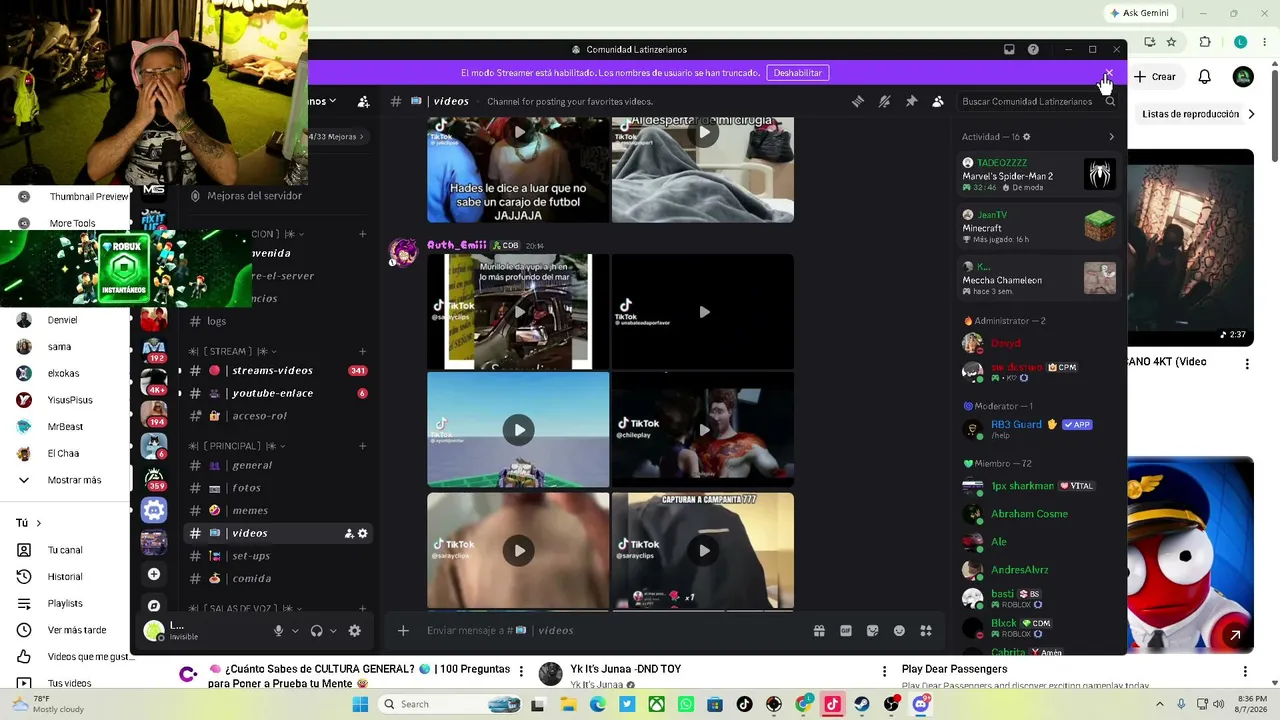Invite members icon beside server name
Screen dimensions: 1280x720
click(x=363, y=101)
